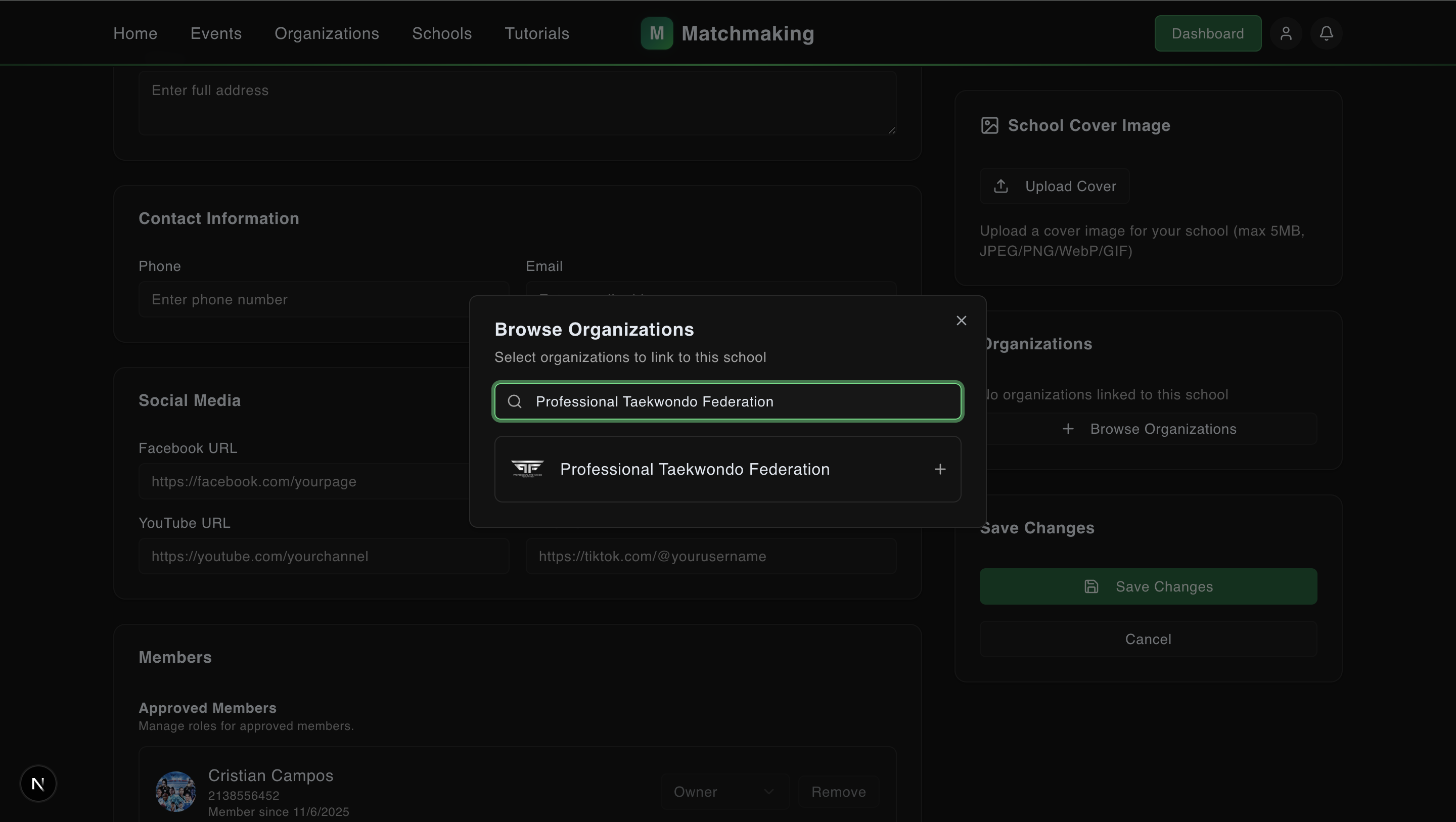Click the Matchmaking title text

point(748,33)
